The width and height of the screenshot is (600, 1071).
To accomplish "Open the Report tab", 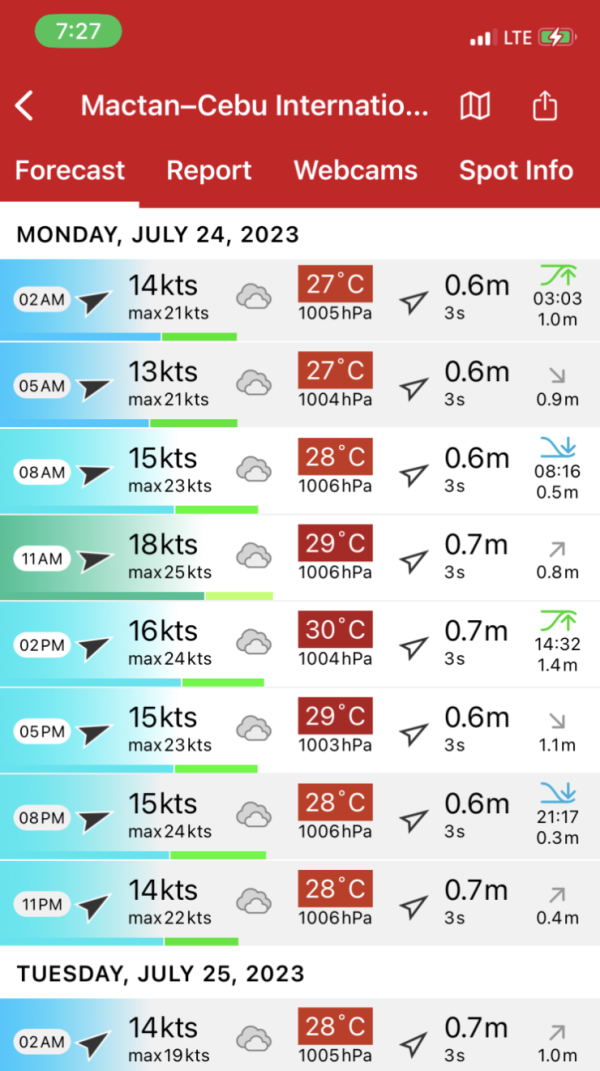I will 209,170.
